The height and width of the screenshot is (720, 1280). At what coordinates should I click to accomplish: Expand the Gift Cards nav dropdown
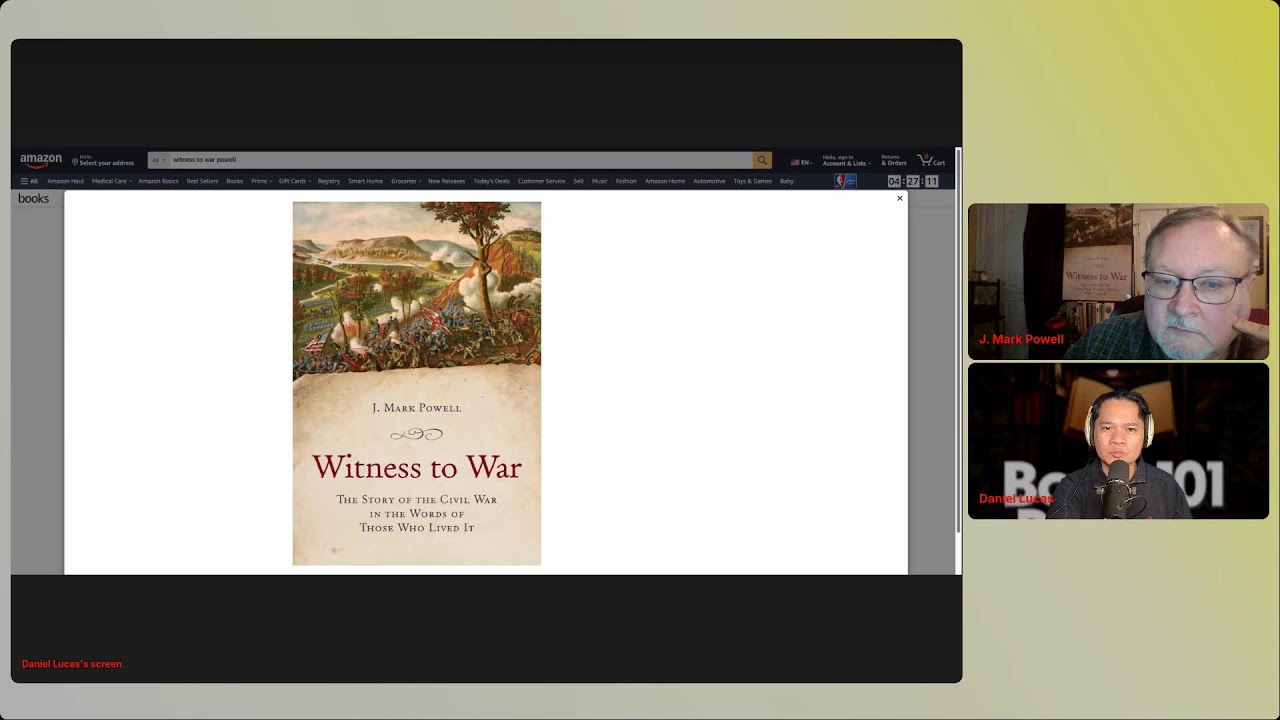click(295, 181)
